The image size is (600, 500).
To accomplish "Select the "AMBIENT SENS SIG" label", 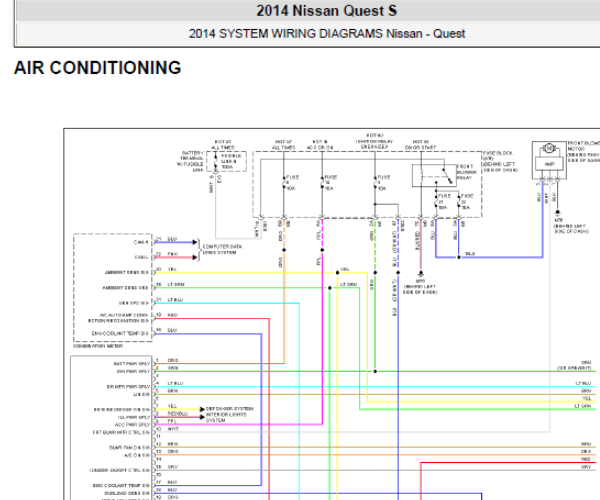I will click(x=127, y=272).
